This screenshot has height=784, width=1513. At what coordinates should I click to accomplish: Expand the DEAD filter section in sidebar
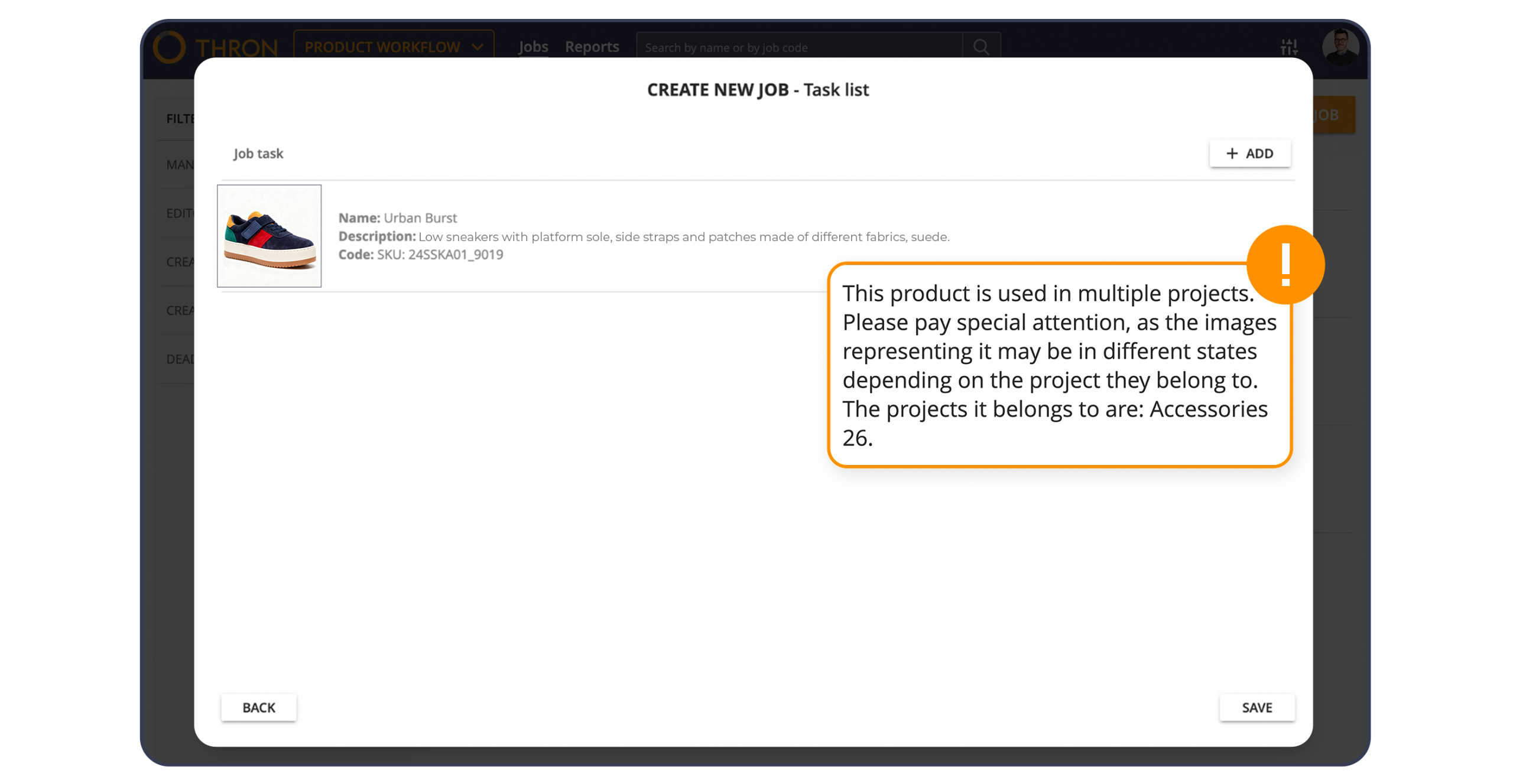[x=179, y=359]
